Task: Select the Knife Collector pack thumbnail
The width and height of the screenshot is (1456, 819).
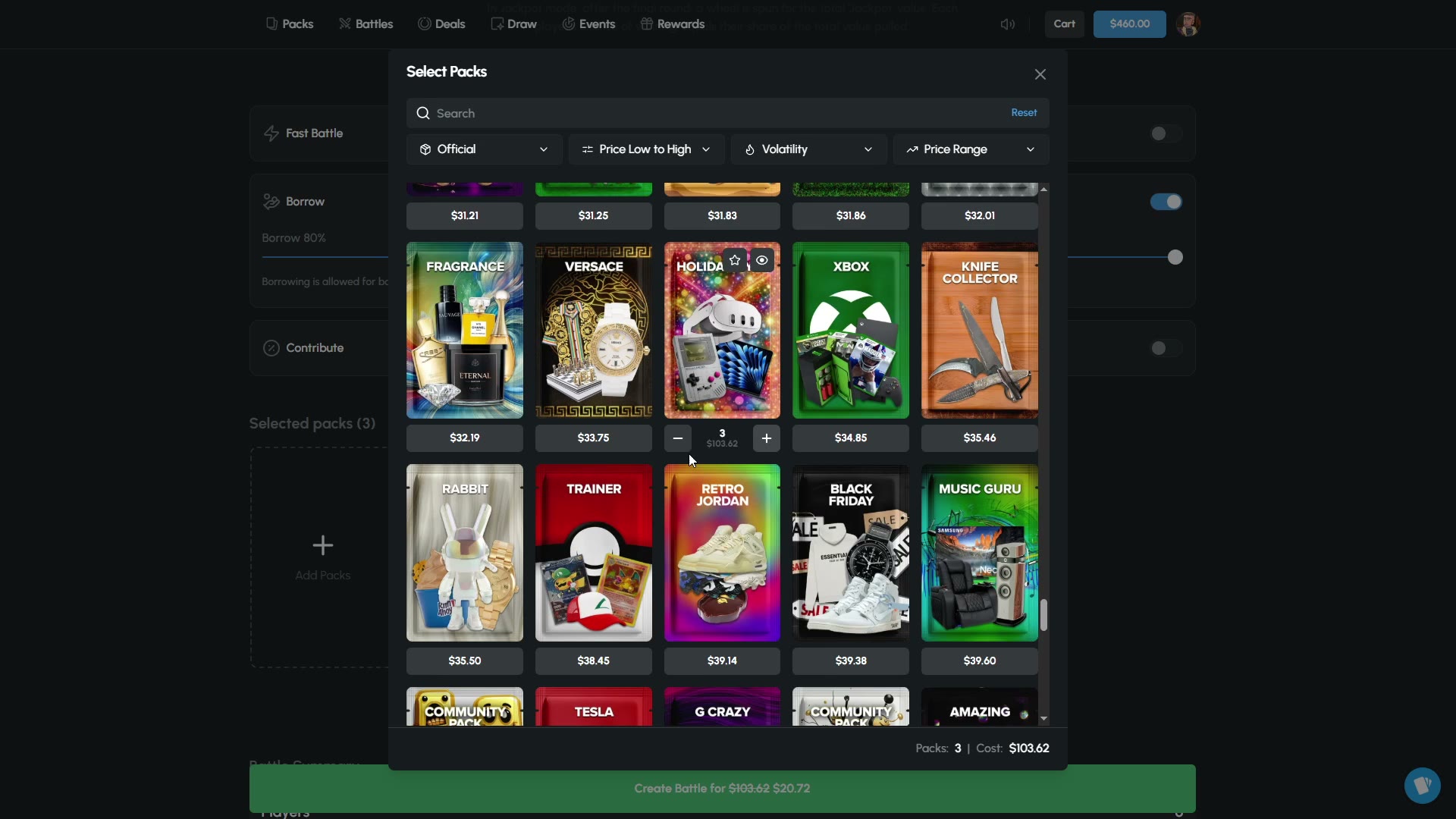Action: pyautogui.click(x=980, y=331)
